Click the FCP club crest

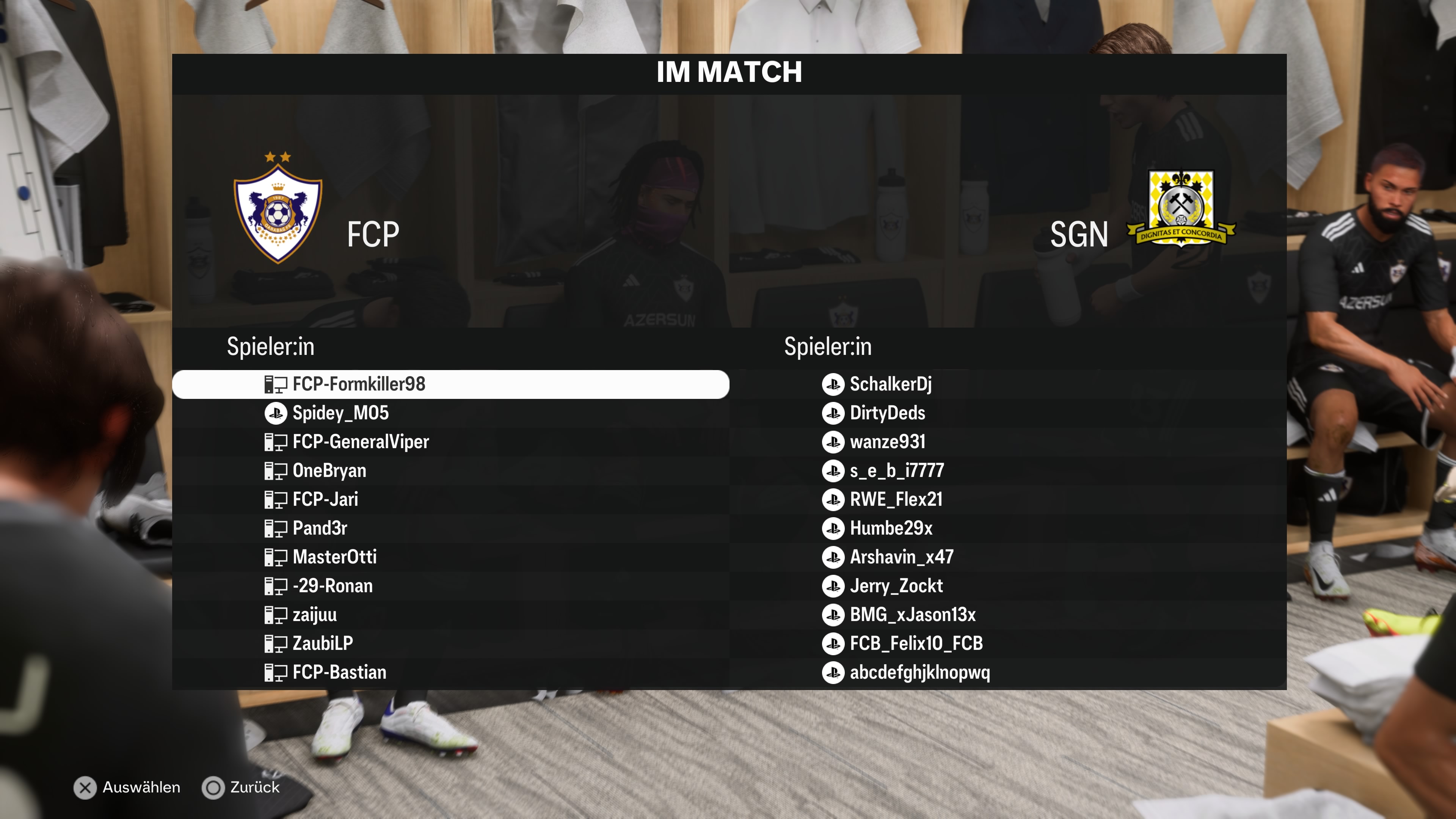click(278, 207)
